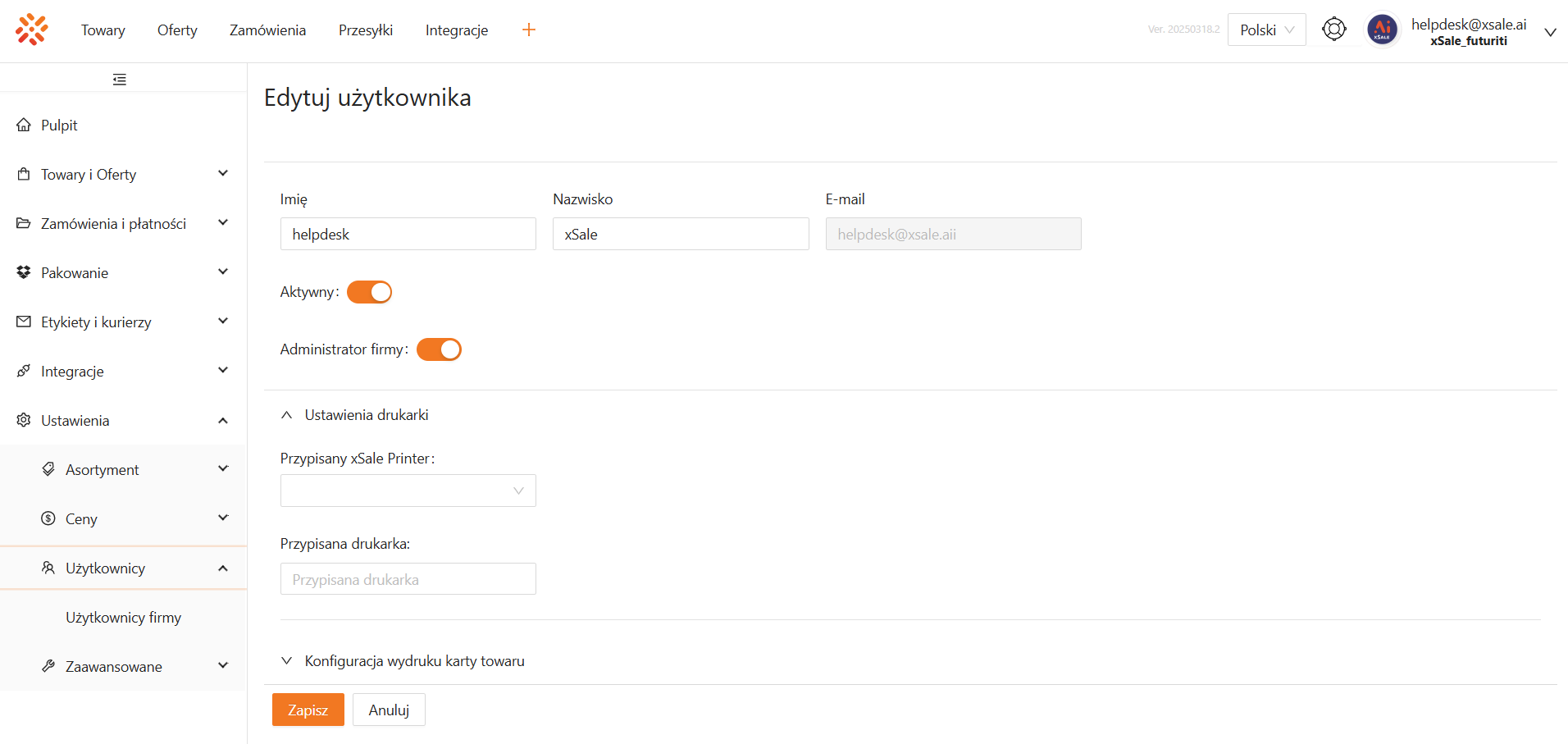Open the Zamówienia top menu item

(x=267, y=30)
